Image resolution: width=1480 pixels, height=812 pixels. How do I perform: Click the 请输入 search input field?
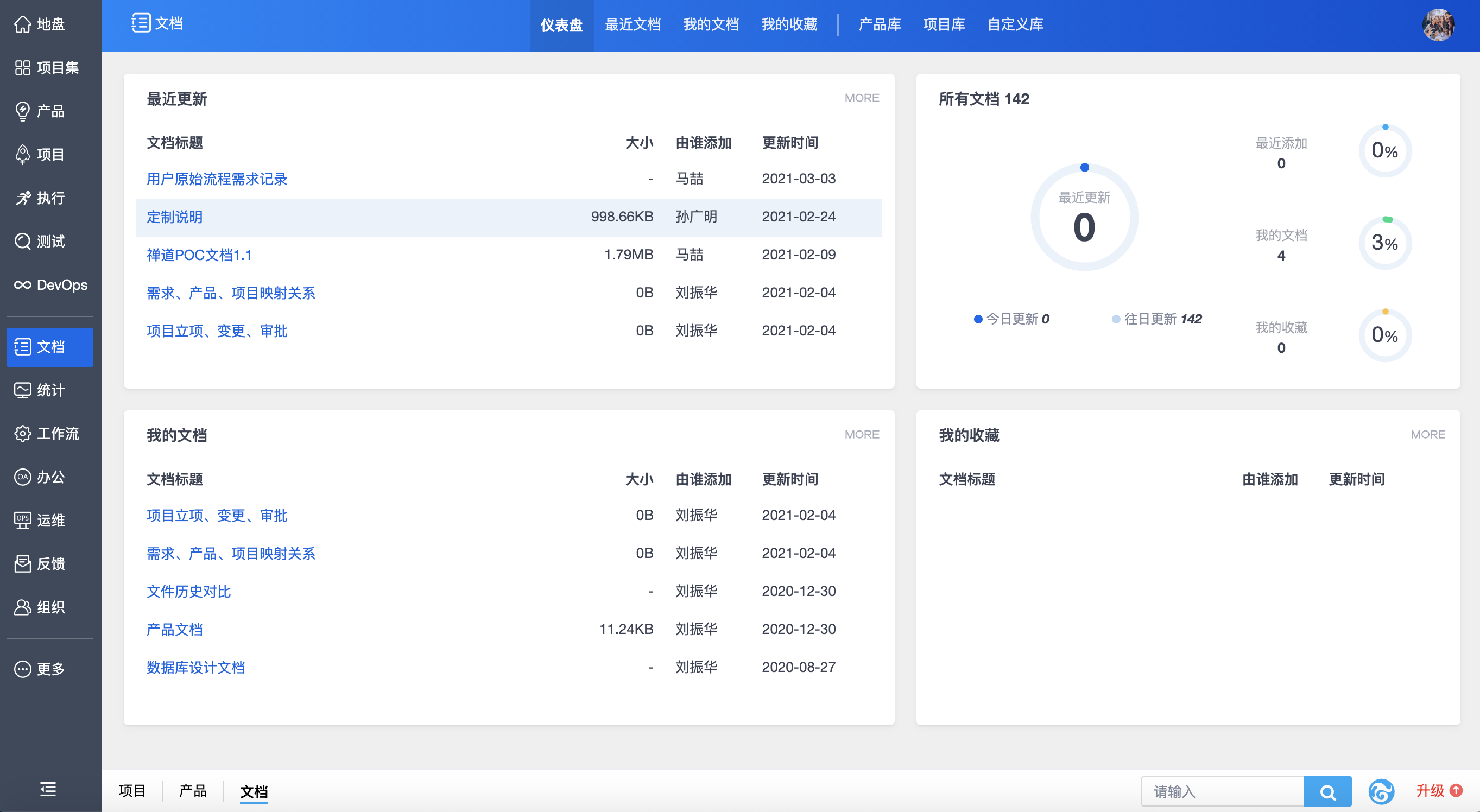(1222, 792)
